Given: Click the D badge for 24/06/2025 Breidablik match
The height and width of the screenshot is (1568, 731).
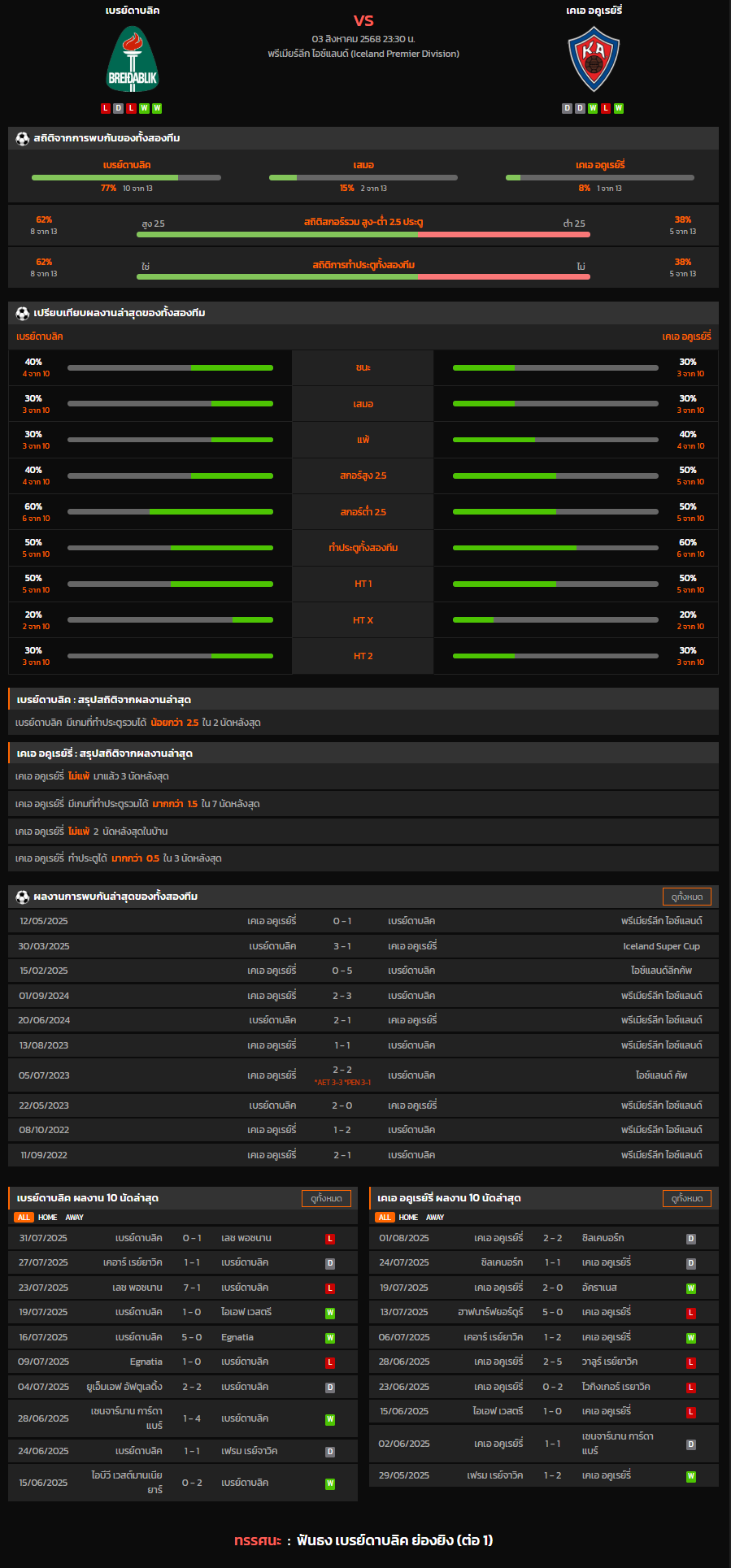Looking at the screenshot, I should coord(330,1452).
